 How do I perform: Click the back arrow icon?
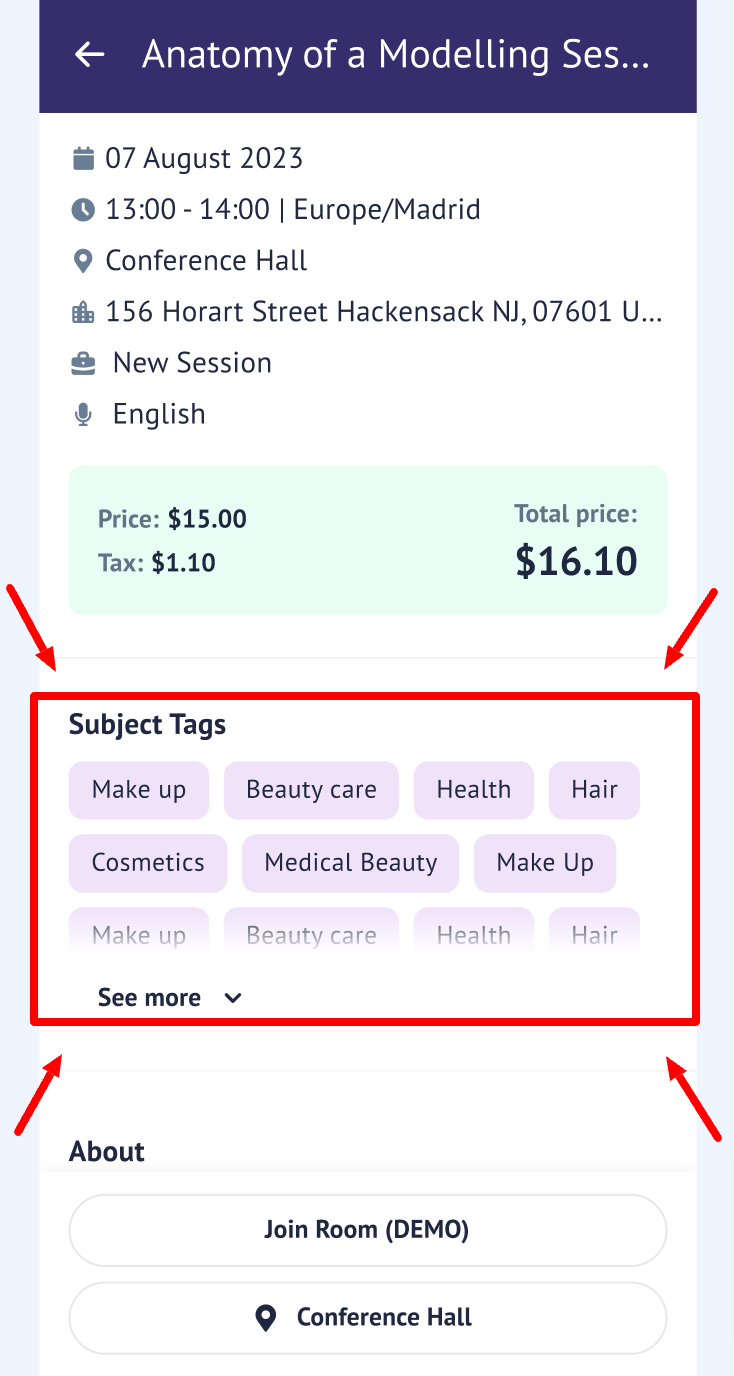coord(90,55)
